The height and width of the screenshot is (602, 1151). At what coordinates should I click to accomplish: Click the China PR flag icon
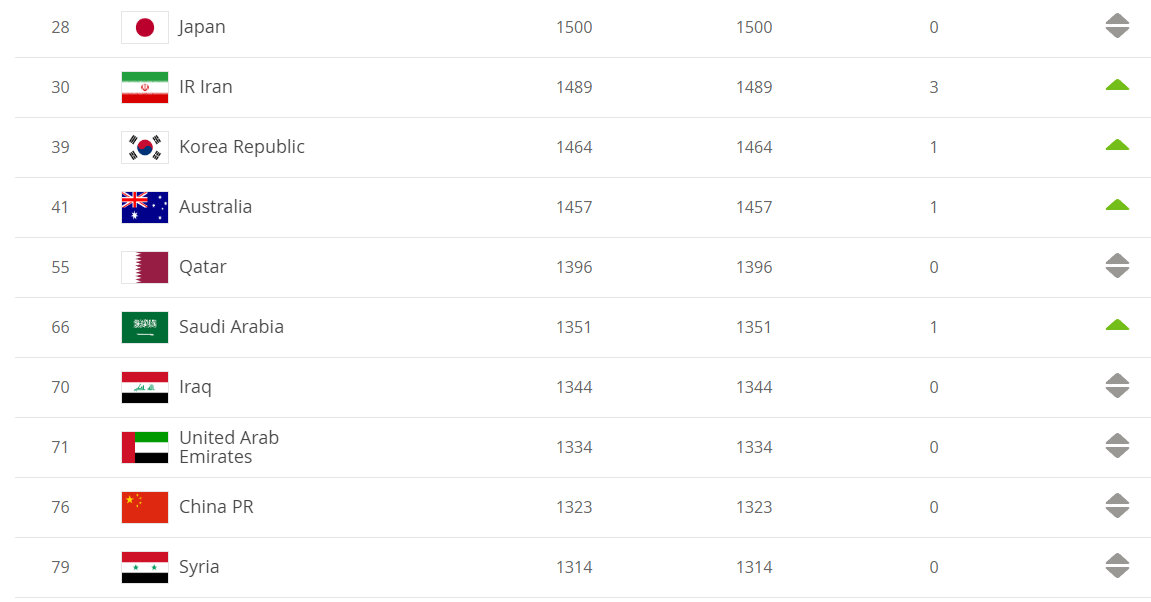click(x=145, y=507)
